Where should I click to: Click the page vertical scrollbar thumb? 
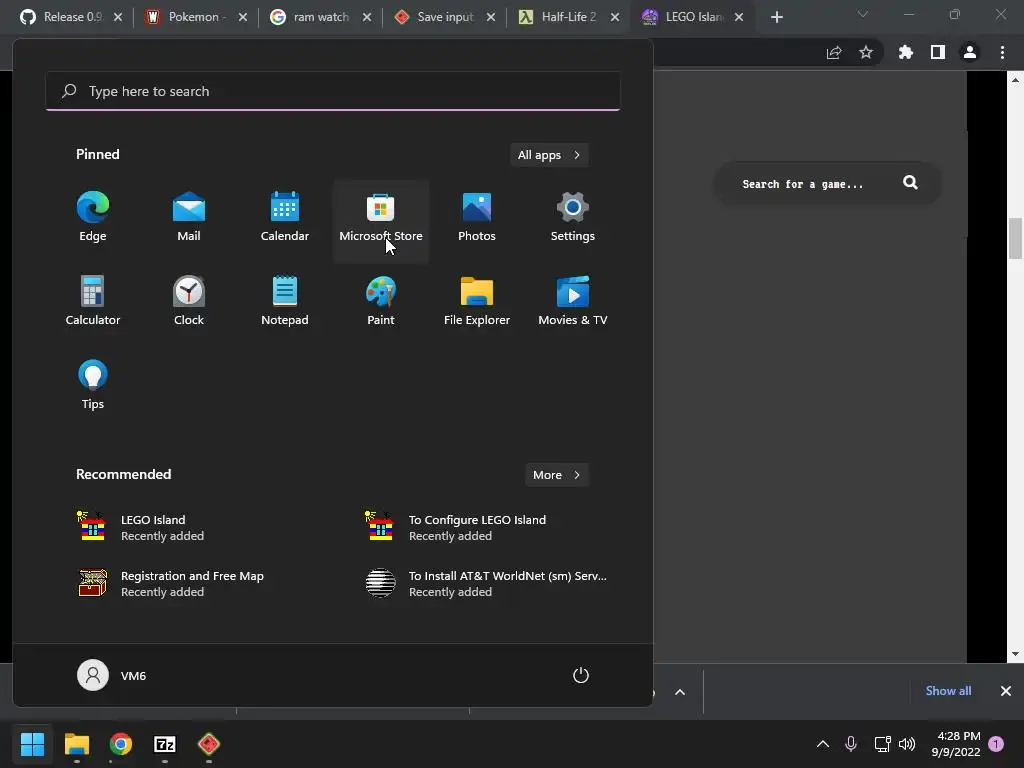tap(1015, 238)
